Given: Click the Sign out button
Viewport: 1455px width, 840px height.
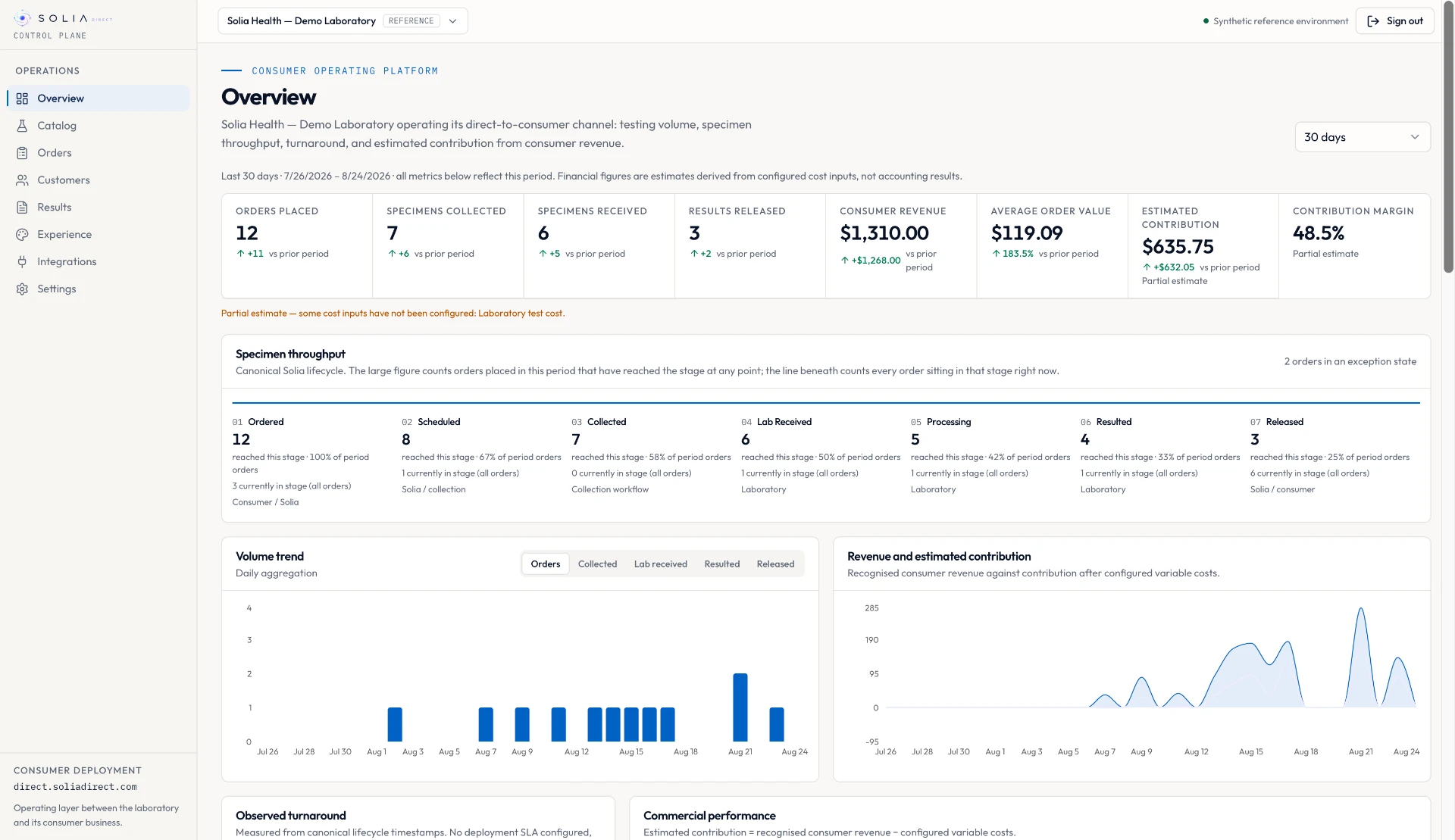Looking at the screenshot, I should (x=1394, y=21).
